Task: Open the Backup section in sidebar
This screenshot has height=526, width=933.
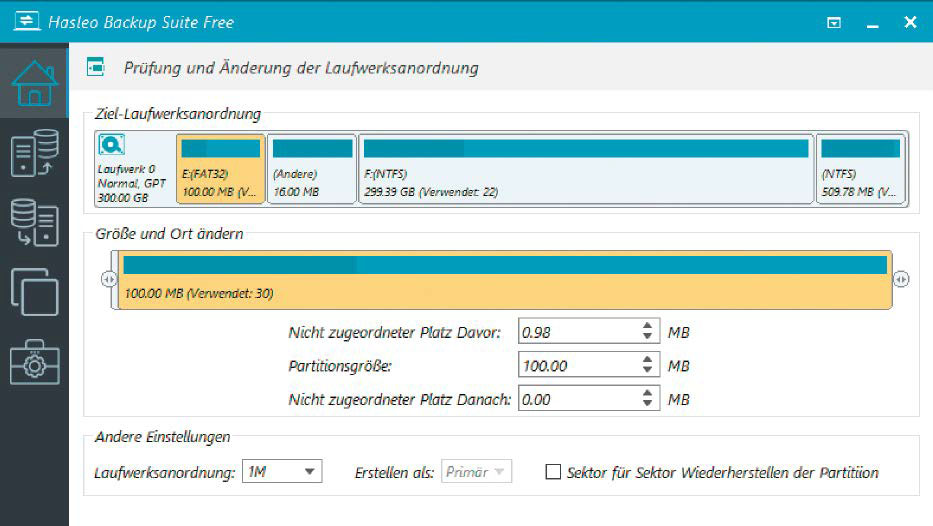Action: coord(35,153)
